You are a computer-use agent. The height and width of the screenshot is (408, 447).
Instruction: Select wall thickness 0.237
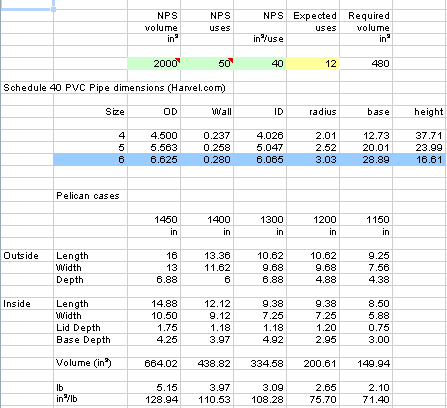[217, 136]
